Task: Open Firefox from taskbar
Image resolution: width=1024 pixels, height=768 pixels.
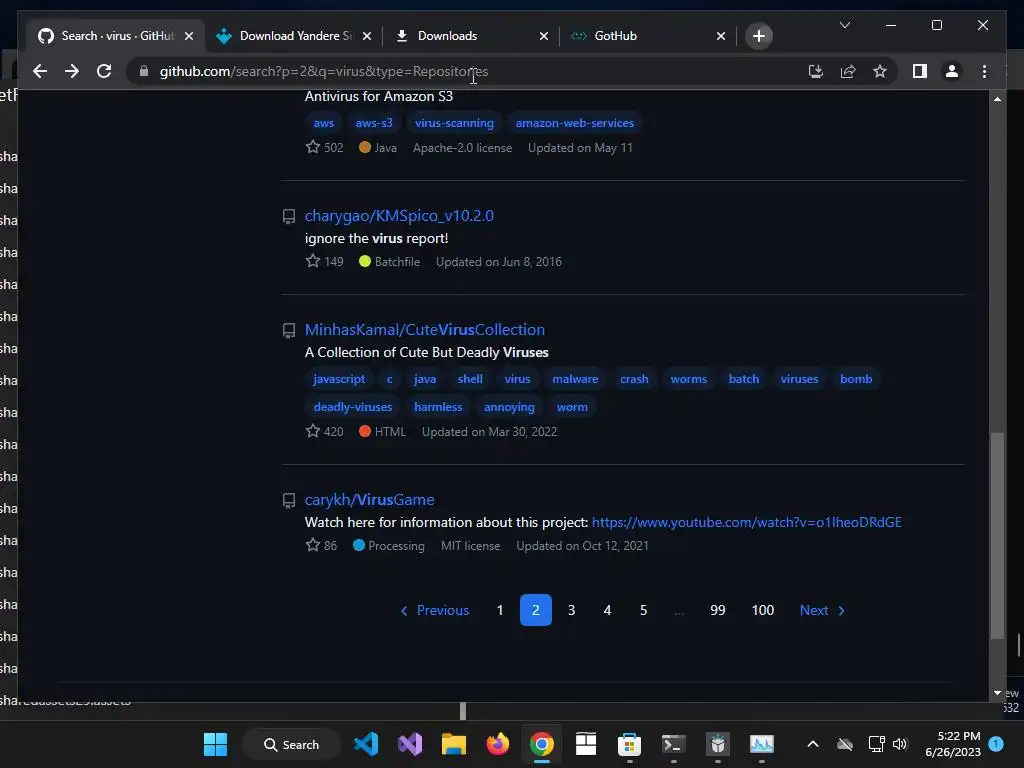Action: point(498,744)
